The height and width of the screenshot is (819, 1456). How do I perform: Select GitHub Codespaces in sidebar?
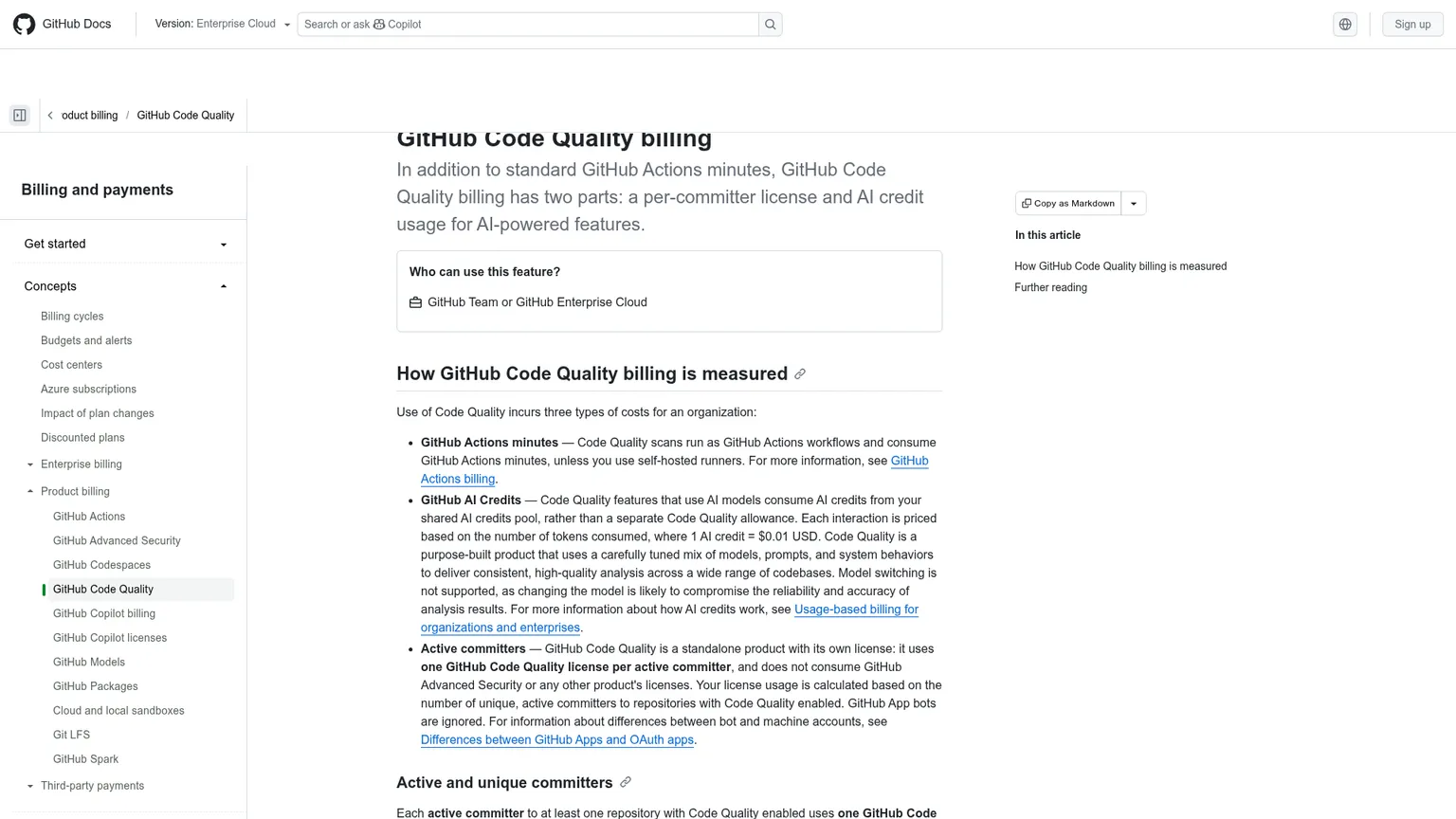tap(101, 565)
